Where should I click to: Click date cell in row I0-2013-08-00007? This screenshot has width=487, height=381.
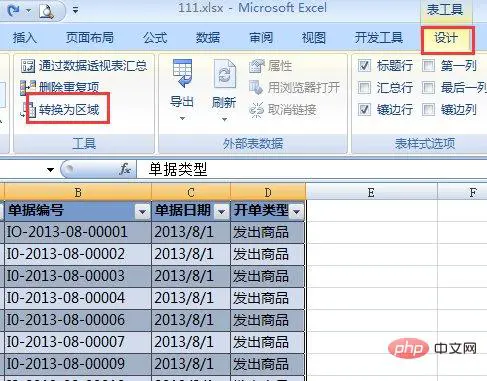[x=191, y=342]
